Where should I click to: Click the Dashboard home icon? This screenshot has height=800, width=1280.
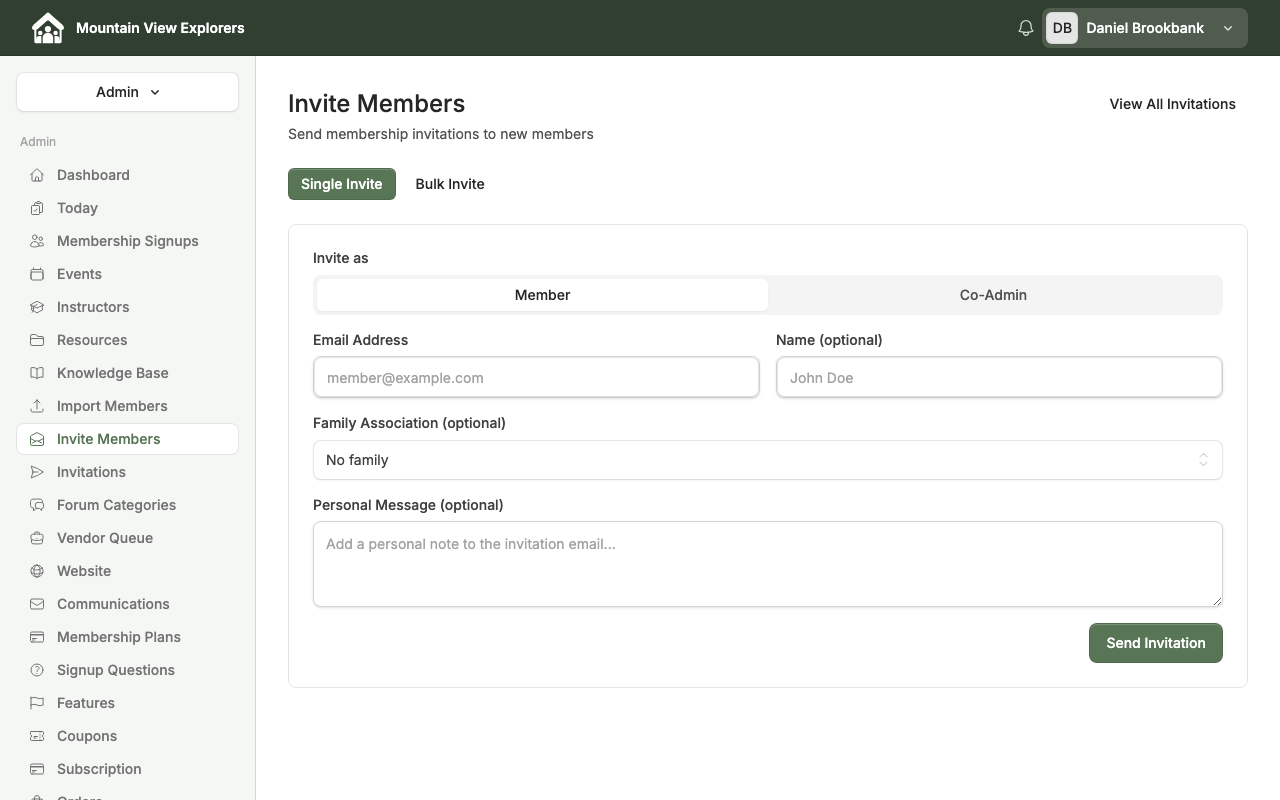[37, 175]
